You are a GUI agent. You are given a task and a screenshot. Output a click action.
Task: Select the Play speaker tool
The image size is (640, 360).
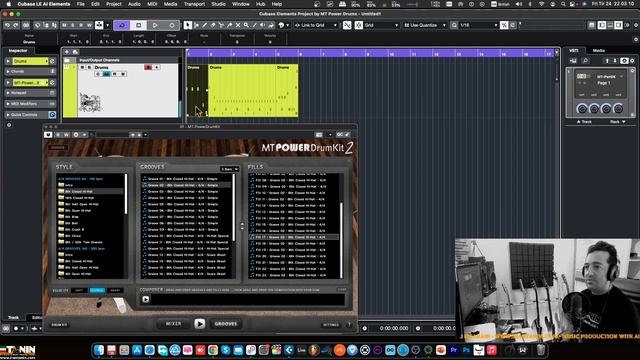pos(263,25)
